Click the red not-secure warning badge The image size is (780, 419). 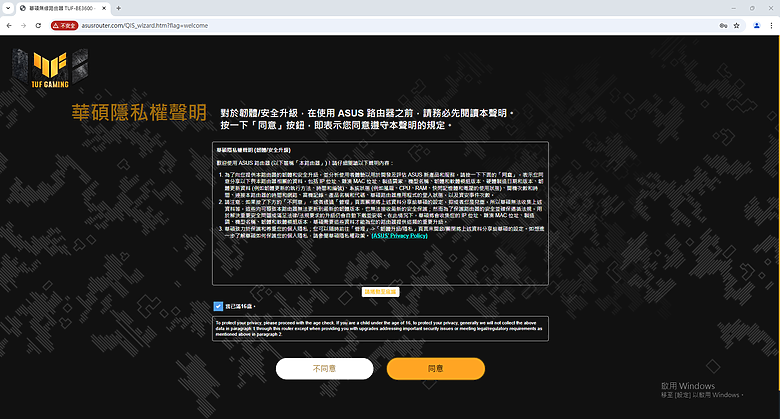click(x=65, y=25)
